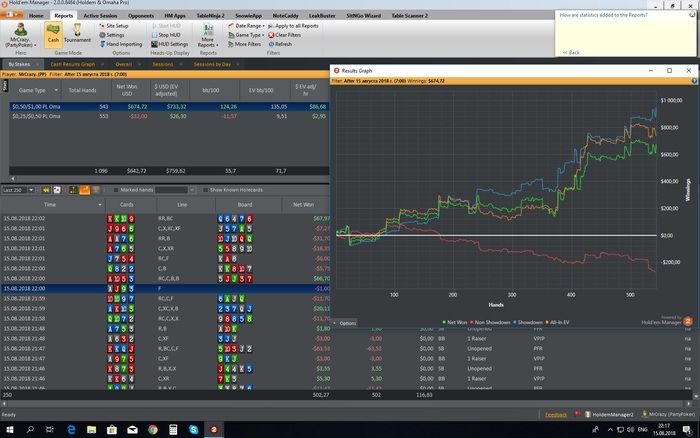Viewport: 700px width, 438px height.
Task: Click Net Won USD column header
Action: [x=127, y=90]
